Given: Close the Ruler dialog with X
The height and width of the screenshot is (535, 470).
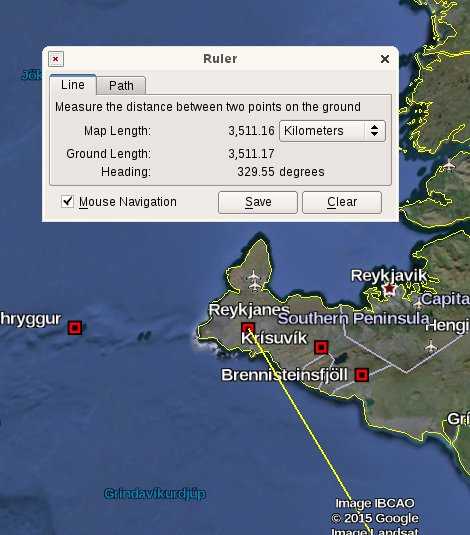Looking at the screenshot, I should pos(385,59).
